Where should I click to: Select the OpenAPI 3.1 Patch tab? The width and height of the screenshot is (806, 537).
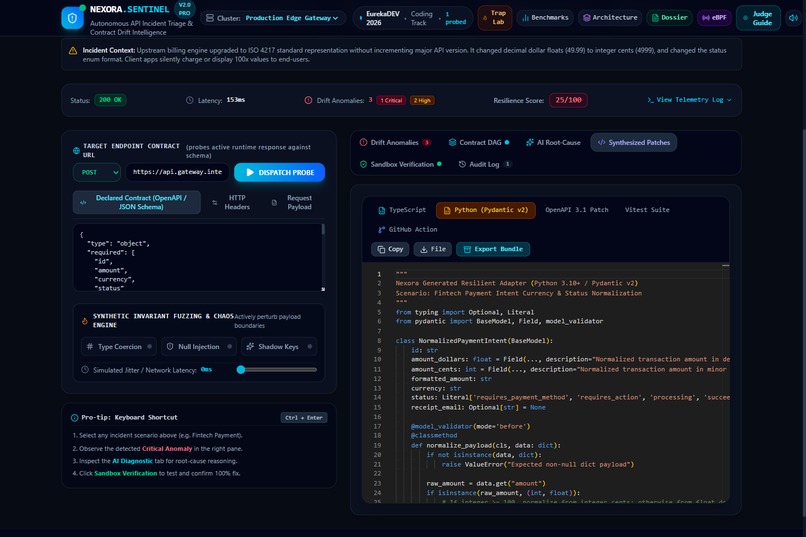click(x=577, y=210)
